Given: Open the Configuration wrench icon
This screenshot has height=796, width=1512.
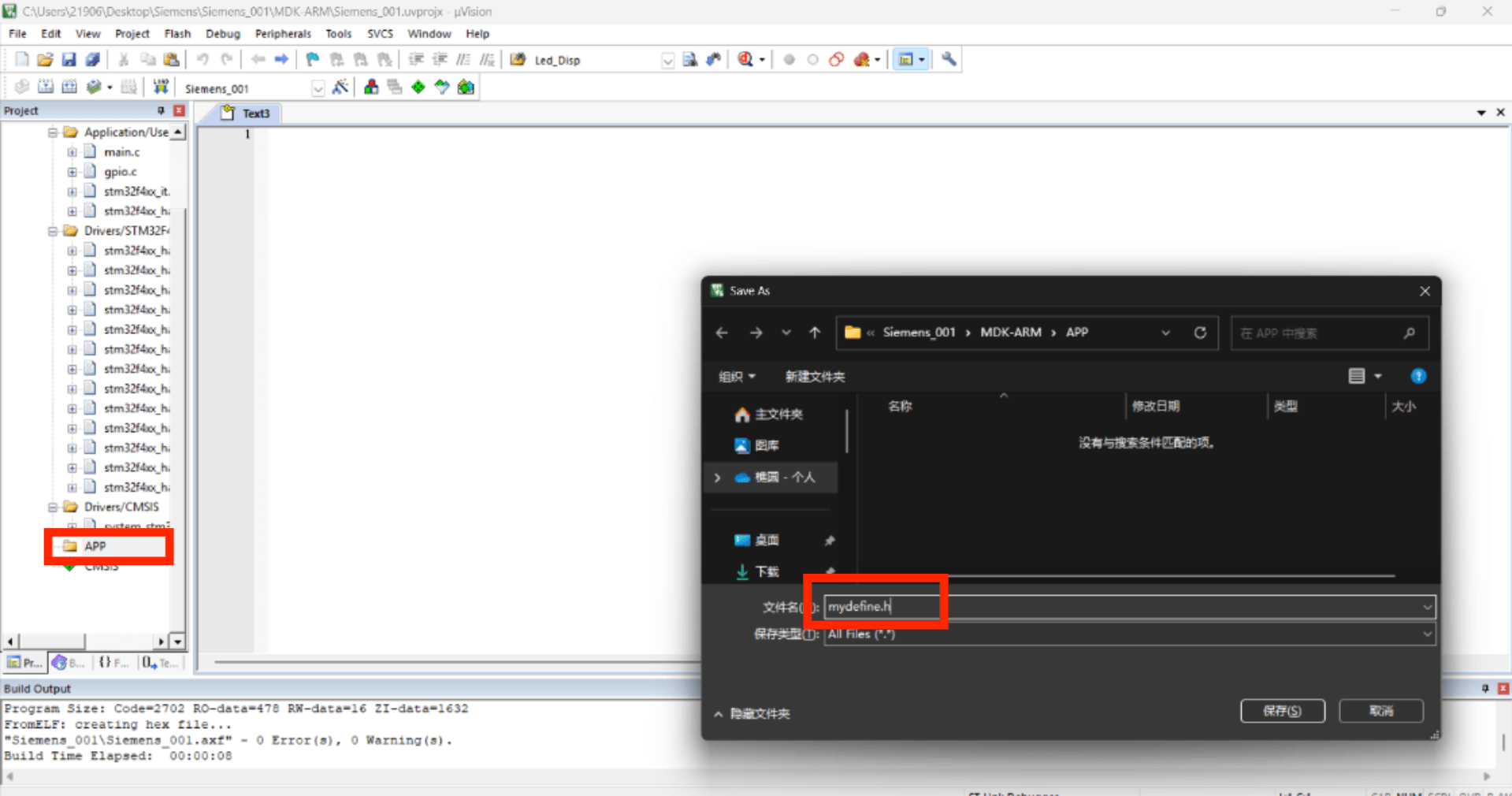Looking at the screenshot, I should tap(949, 60).
